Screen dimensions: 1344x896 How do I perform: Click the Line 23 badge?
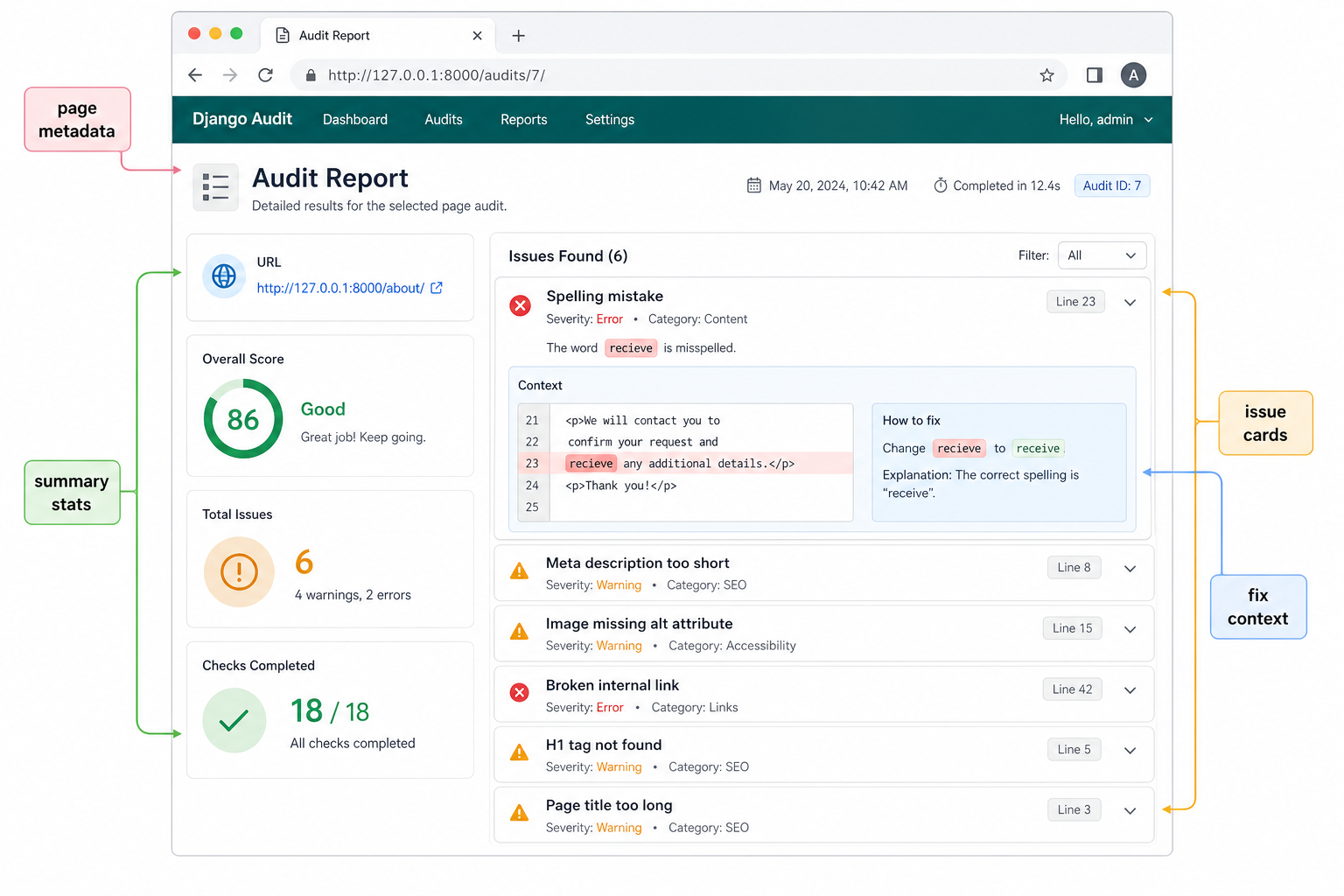(1075, 302)
